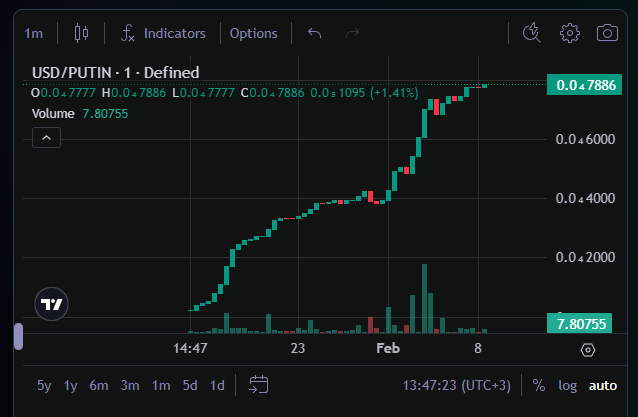Select the 5d range

coord(190,385)
